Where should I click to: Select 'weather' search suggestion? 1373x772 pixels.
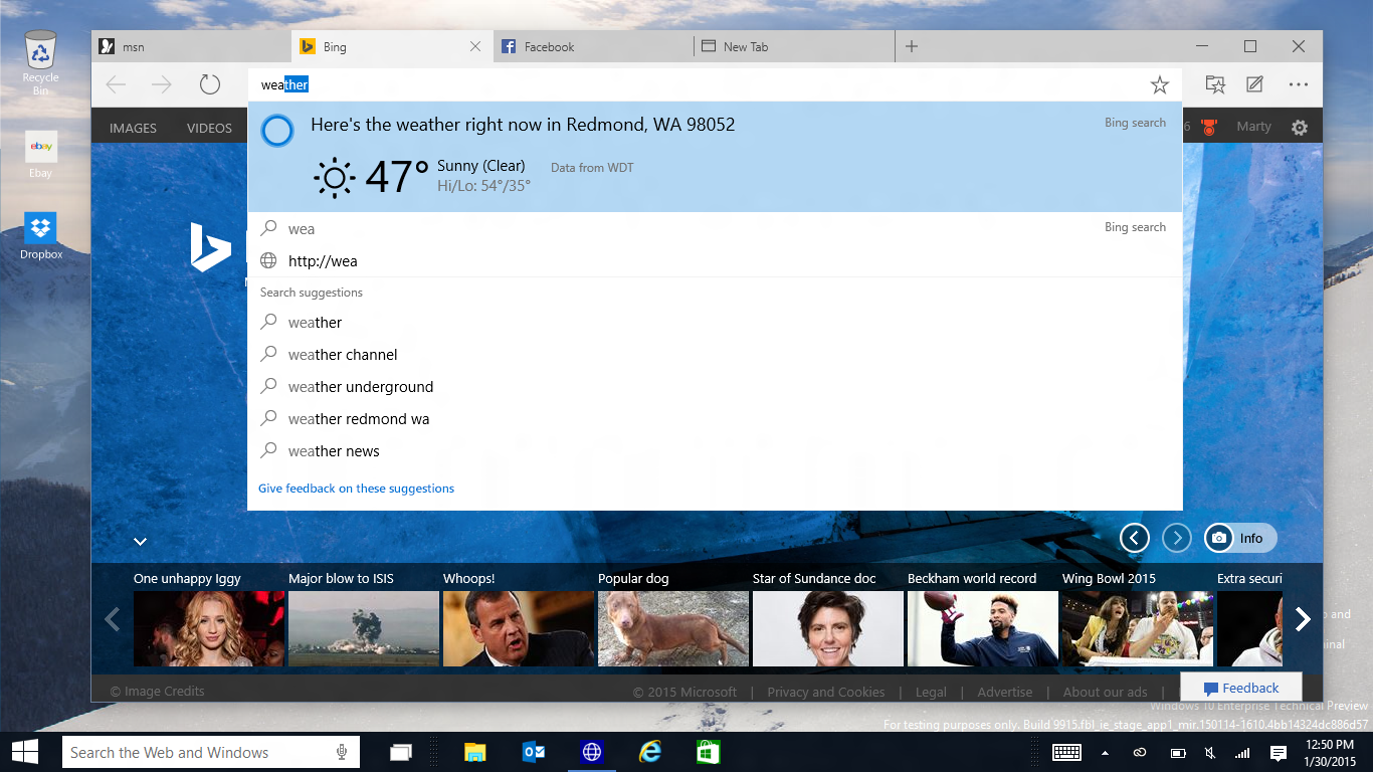[x=715, y=322]
